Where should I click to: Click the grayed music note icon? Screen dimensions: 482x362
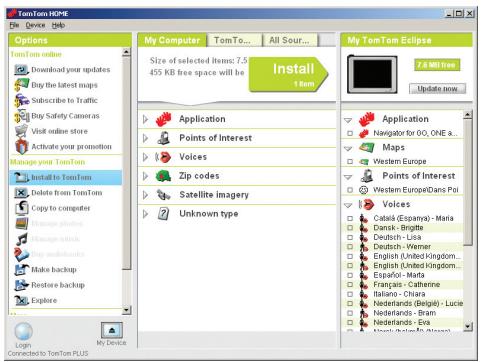coord(22,239)
